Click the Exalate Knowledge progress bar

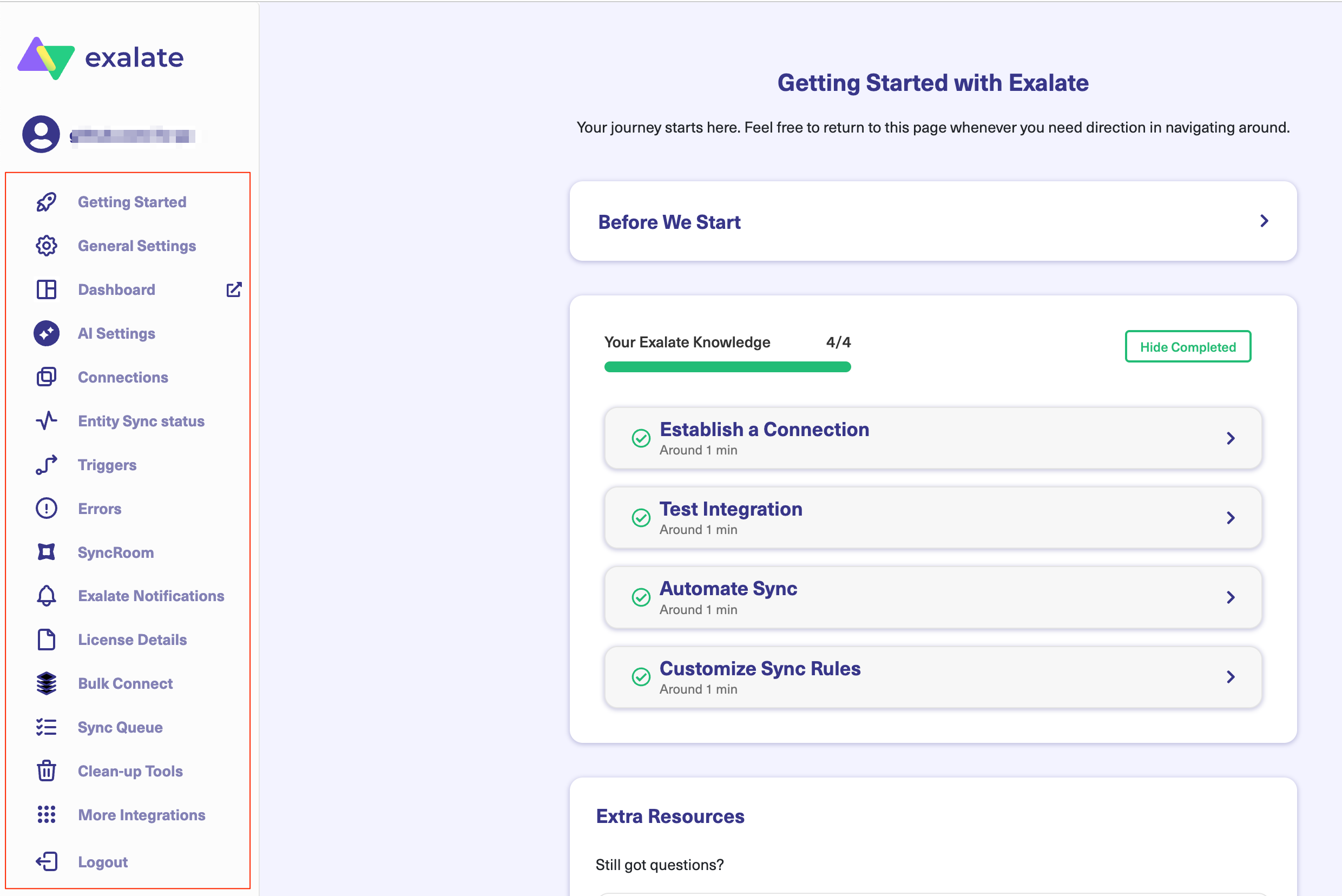click(727, 367)
